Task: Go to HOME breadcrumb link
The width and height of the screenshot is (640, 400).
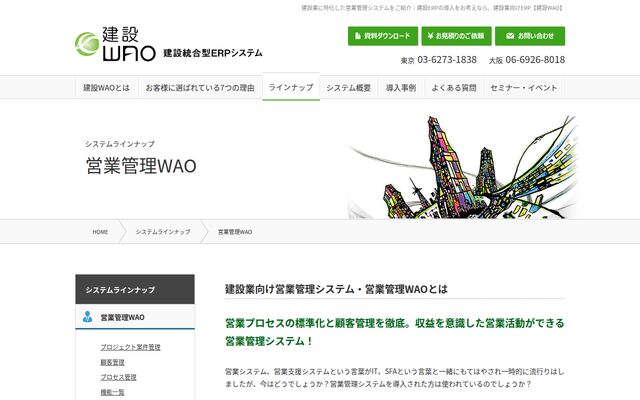Action: (100, 232)
